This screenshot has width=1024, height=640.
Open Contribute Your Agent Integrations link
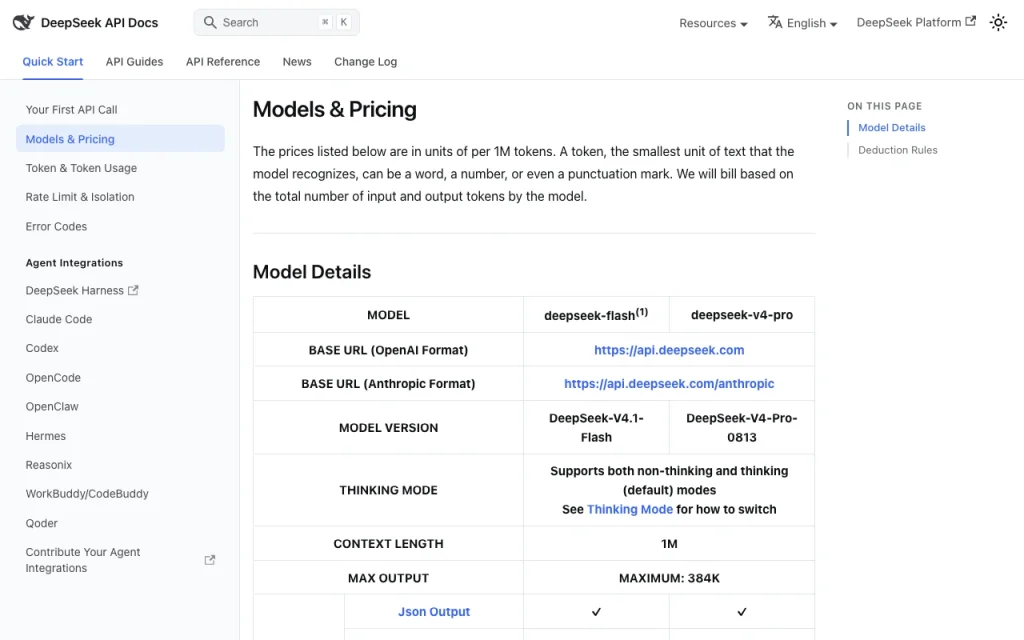[120, 560]
